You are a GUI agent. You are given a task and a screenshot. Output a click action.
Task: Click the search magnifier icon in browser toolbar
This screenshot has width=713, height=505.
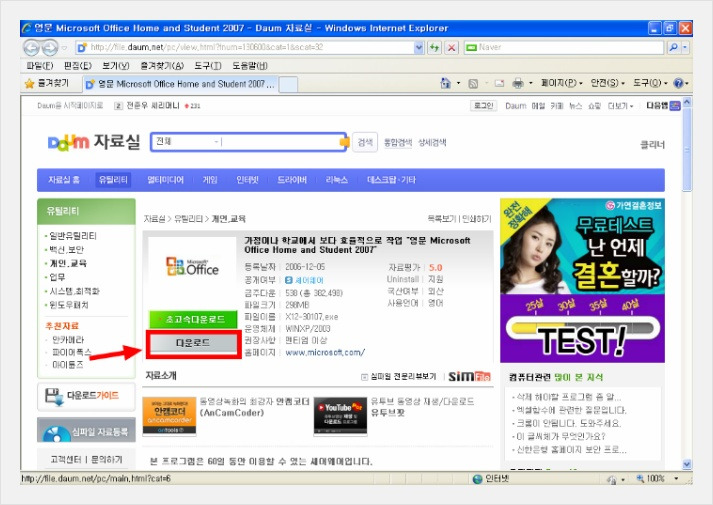(673, 47)
